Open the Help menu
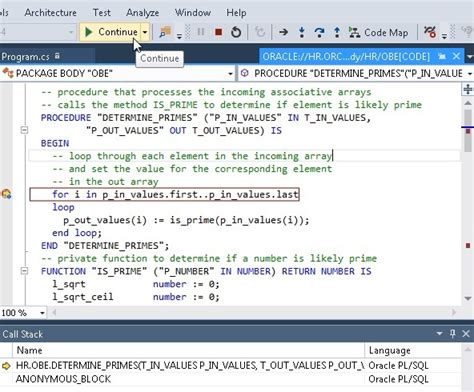The image size is (474, 392). coord(236,13)
